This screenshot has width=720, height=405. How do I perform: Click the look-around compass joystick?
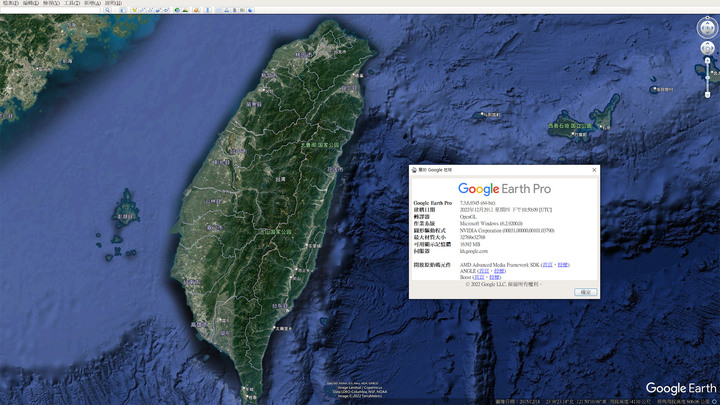tap(707, 28)
